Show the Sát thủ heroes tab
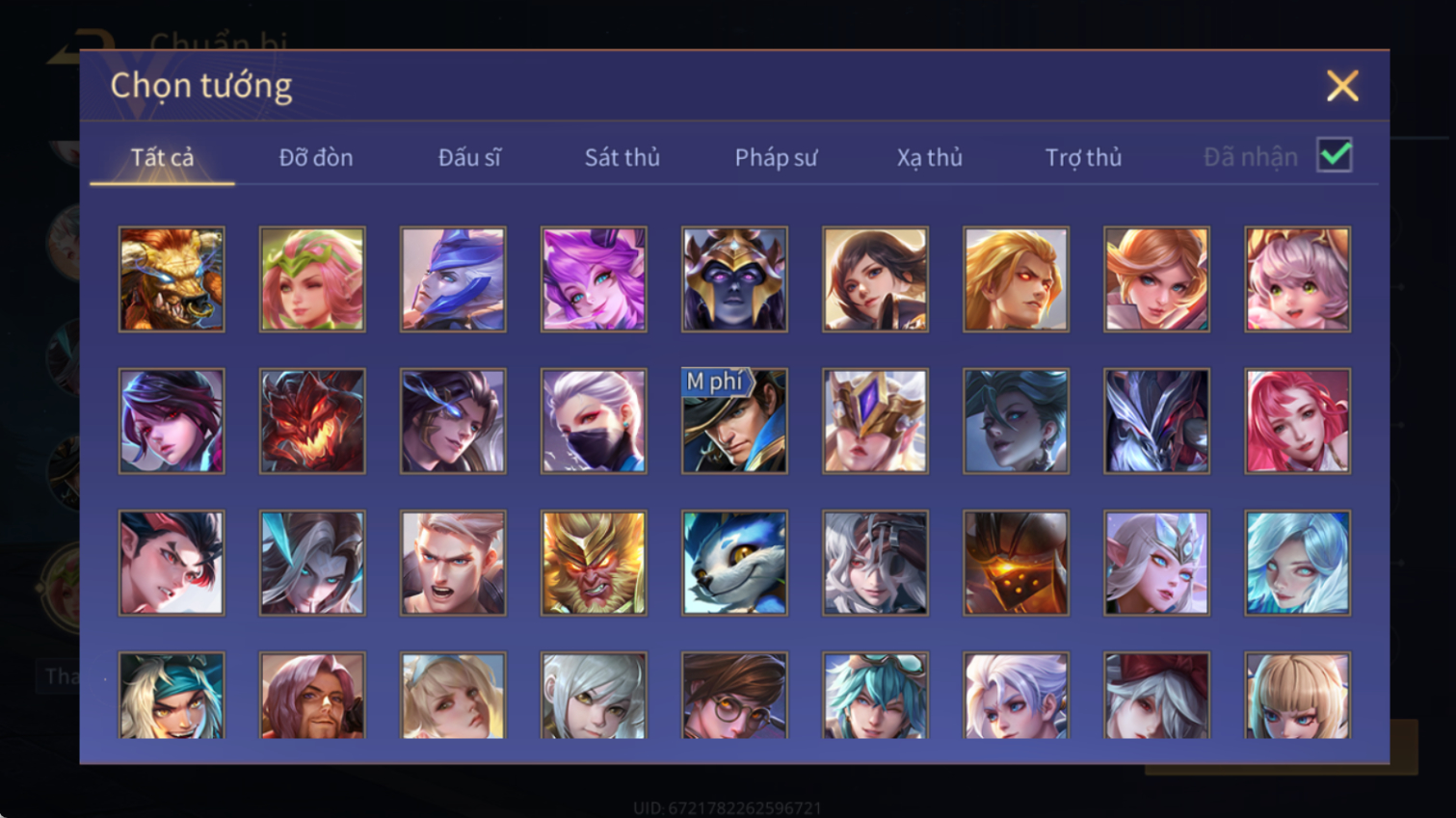 622,157
